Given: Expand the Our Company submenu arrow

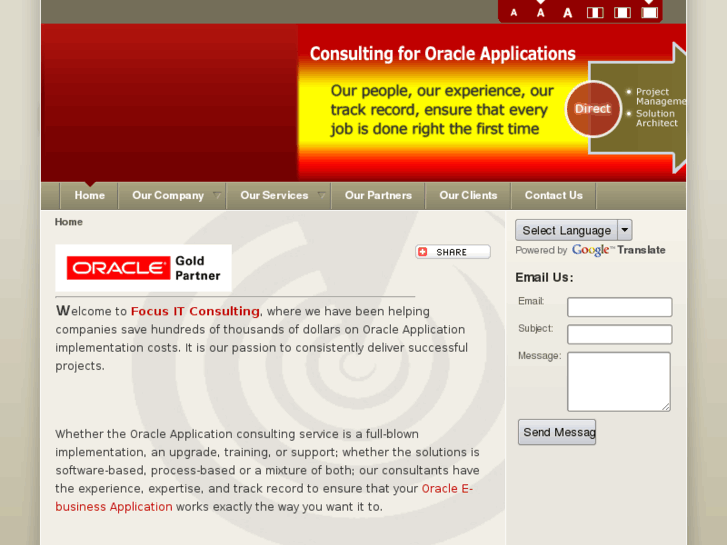Looking at the screenshot, I should tap(217, 195).
